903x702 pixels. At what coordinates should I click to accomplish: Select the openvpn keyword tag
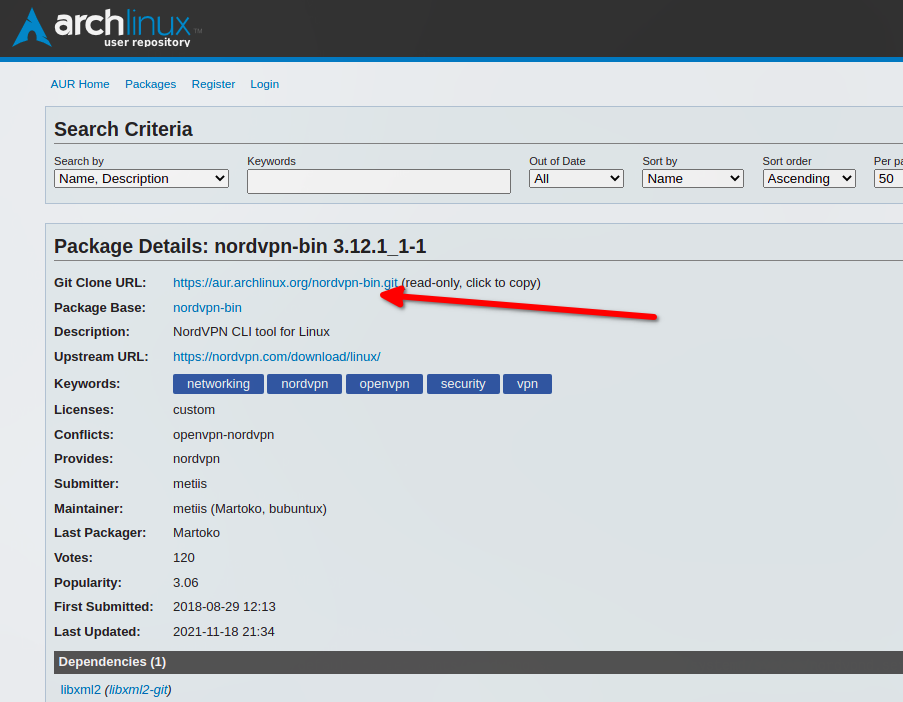pyautogui.click(x=384, y=384)
